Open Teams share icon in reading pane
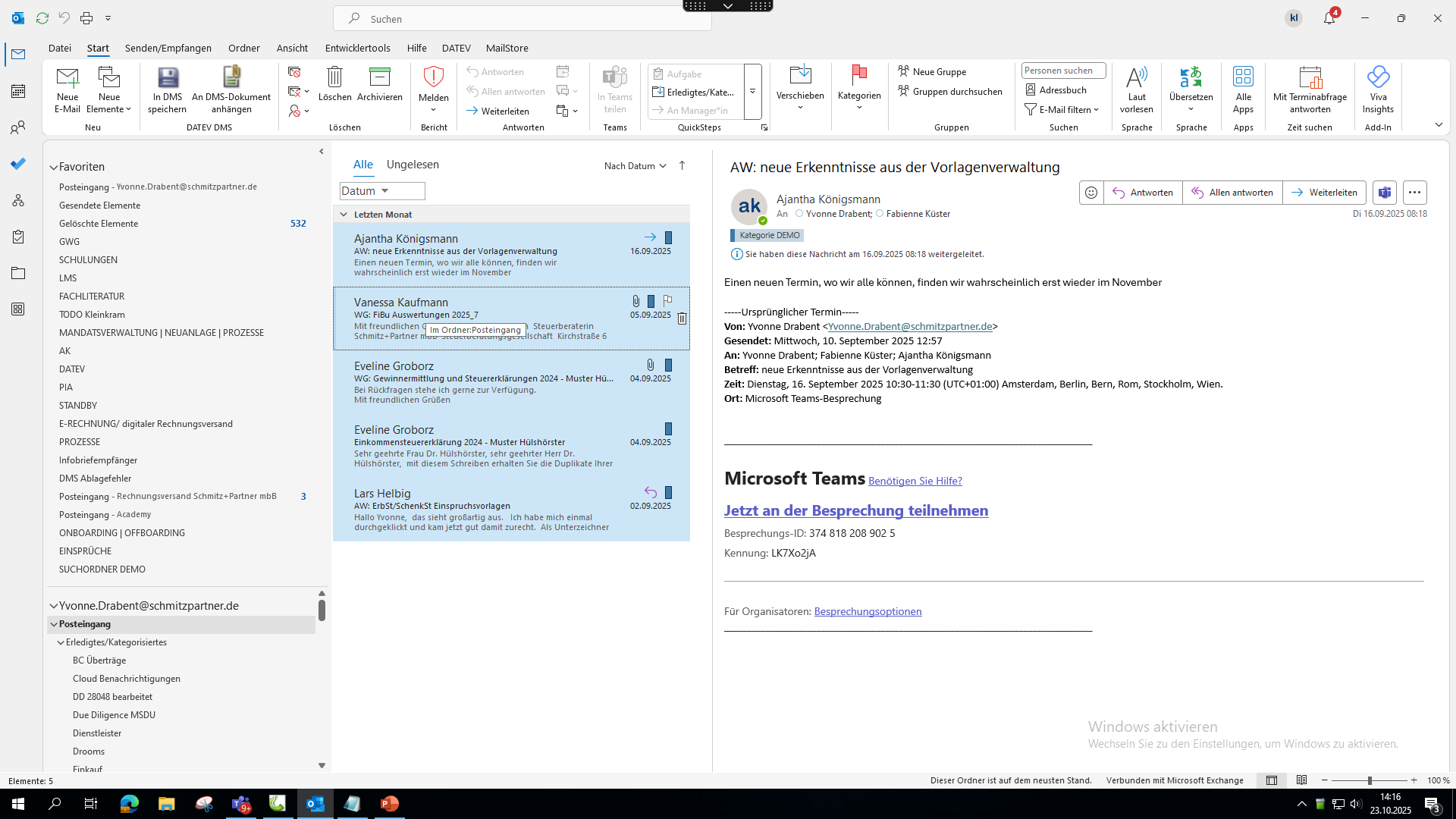Viewport: 1456px width, 819px height. (x=1385, y=193)
